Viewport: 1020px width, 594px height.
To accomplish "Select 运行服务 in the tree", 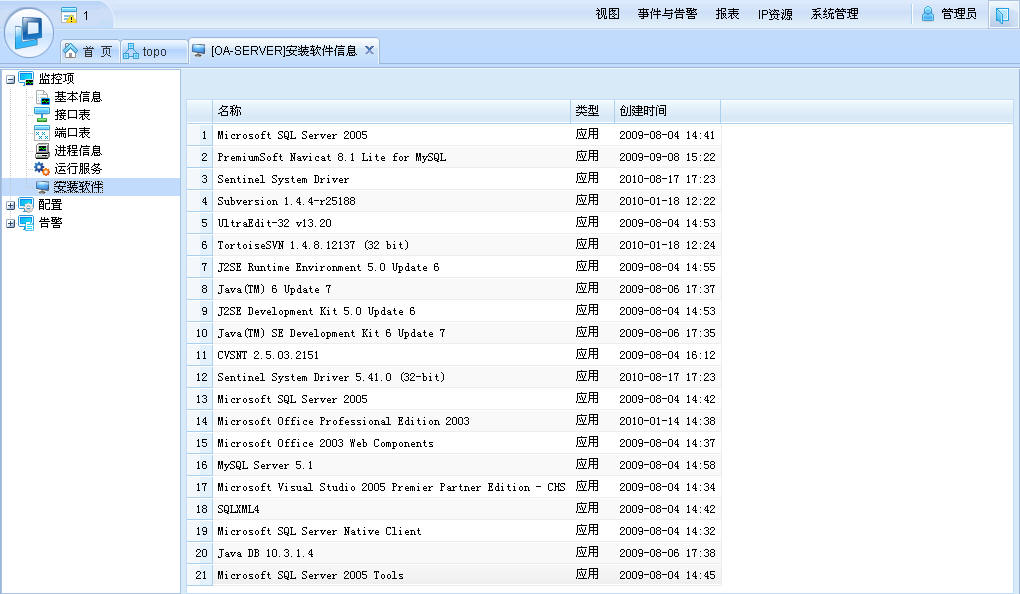I will (x=78, y=169).
